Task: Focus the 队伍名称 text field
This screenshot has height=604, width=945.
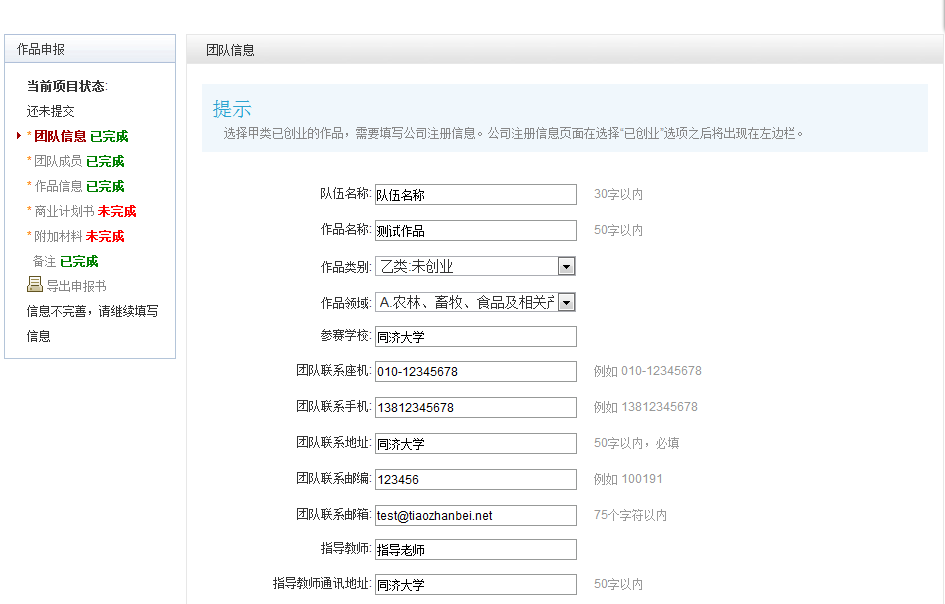Action: [476, 195]
